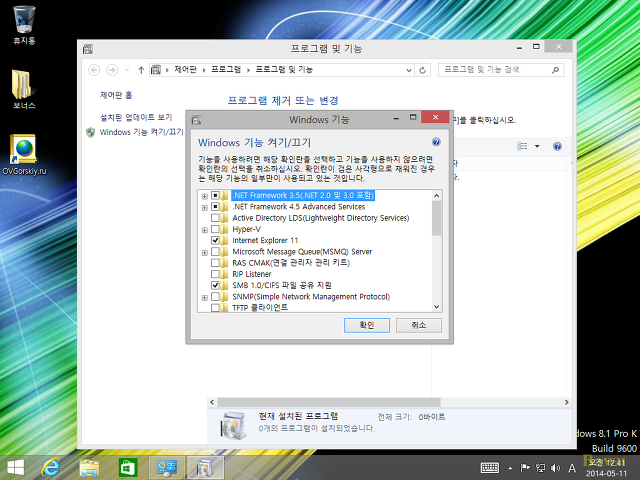The image size is (640, 480).
Task: Expand SNMP tree node
Action: tap(204, 298)
